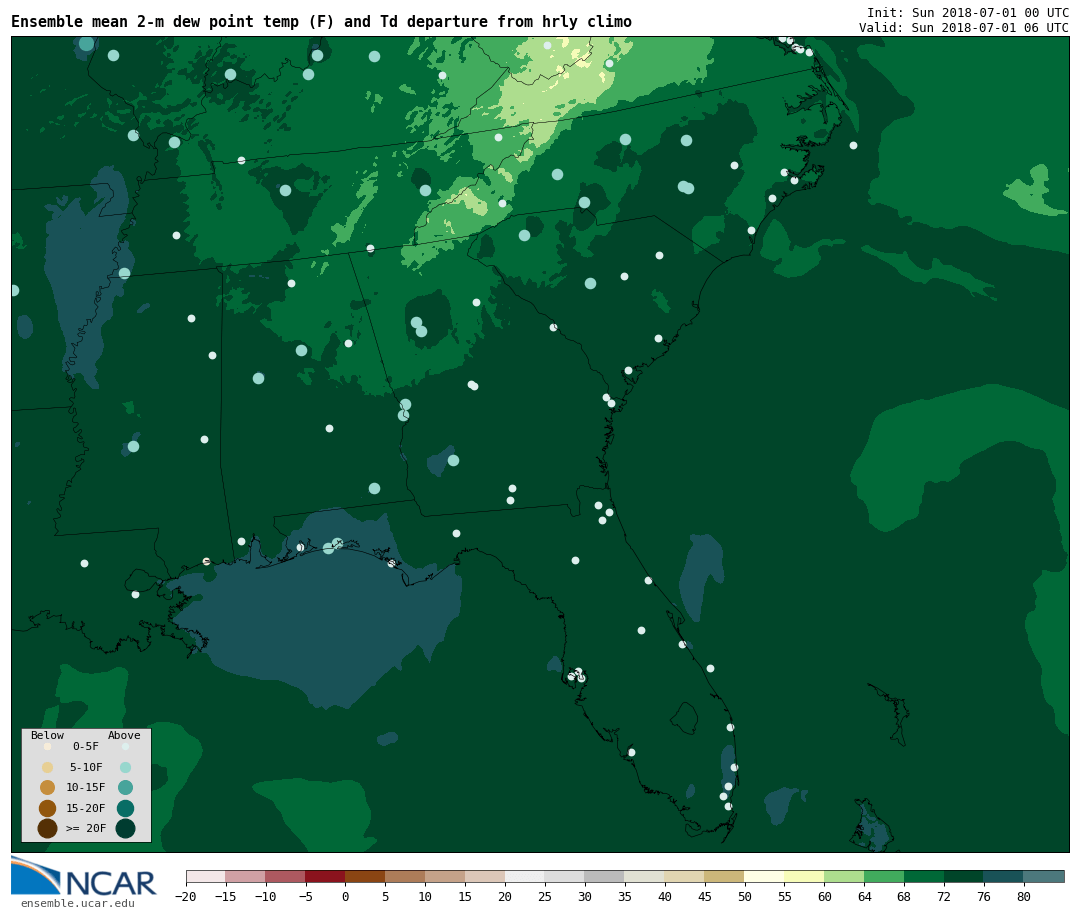Click the Init: Sun 2018-07-01 00 UTC line
1080x915 pixels.
click(968, 12)
